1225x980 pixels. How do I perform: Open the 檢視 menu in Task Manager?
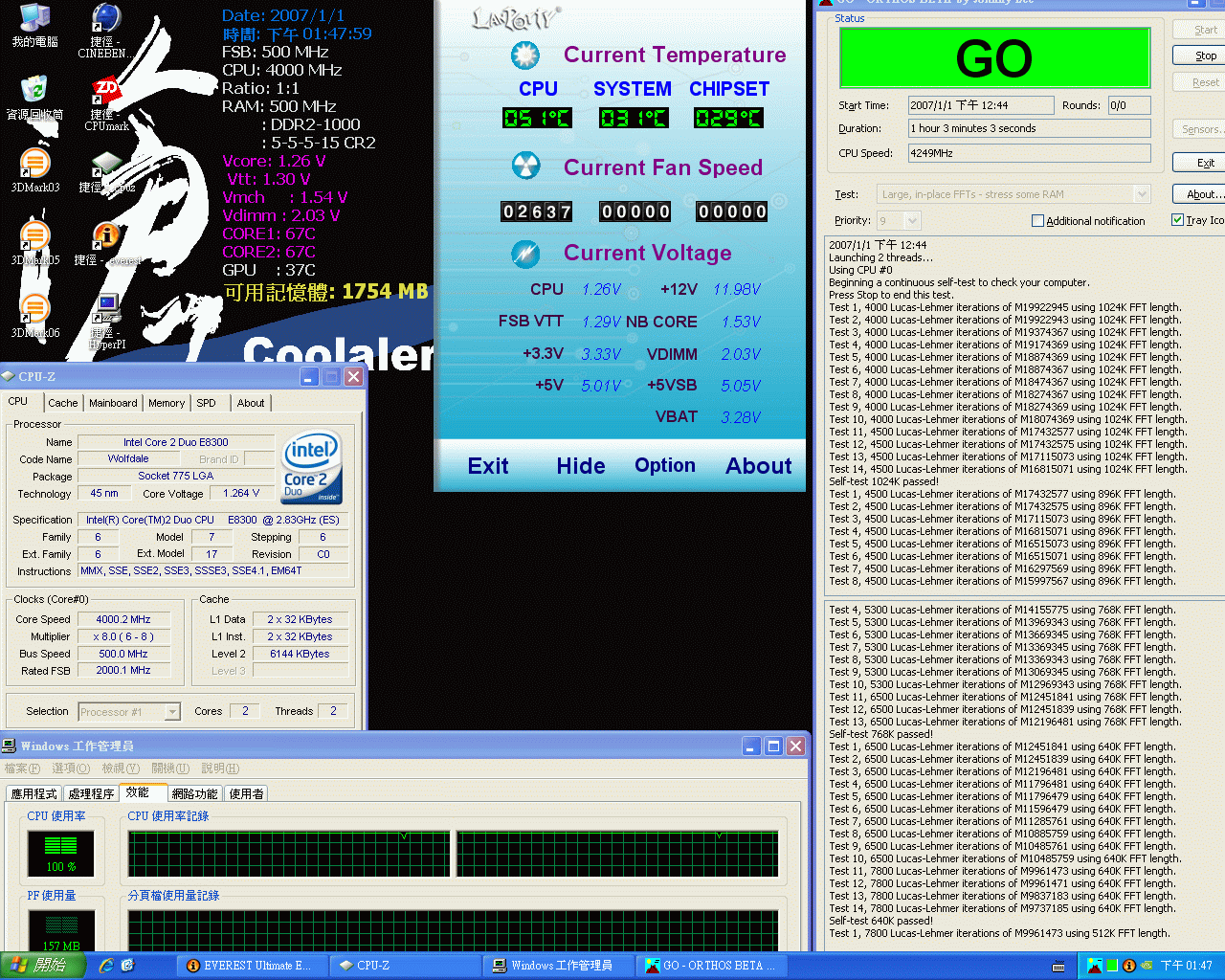point(121,768)
